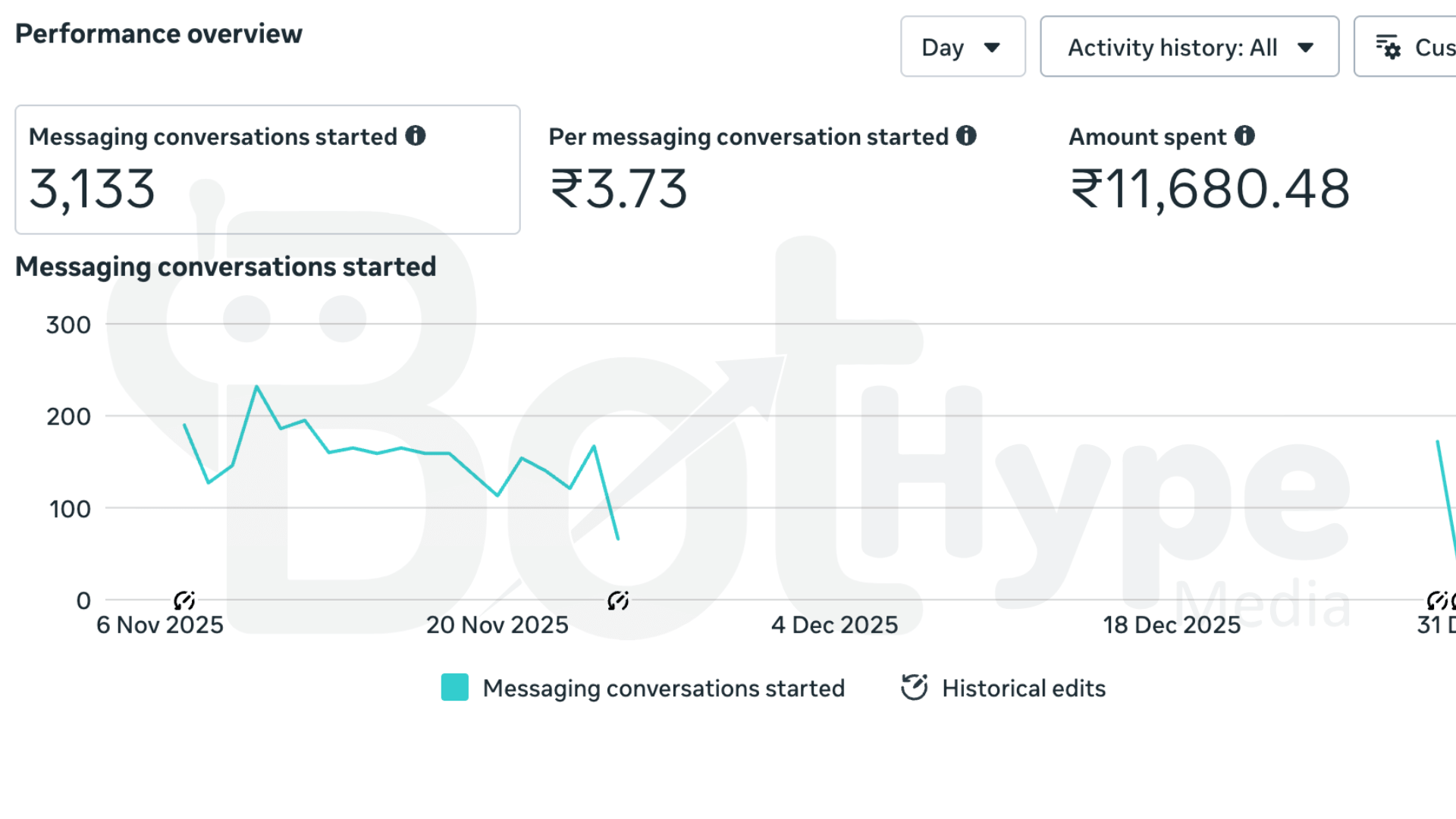Click info icon next to Amount spent
The image size is (1456, 819).
point(1244,136)
